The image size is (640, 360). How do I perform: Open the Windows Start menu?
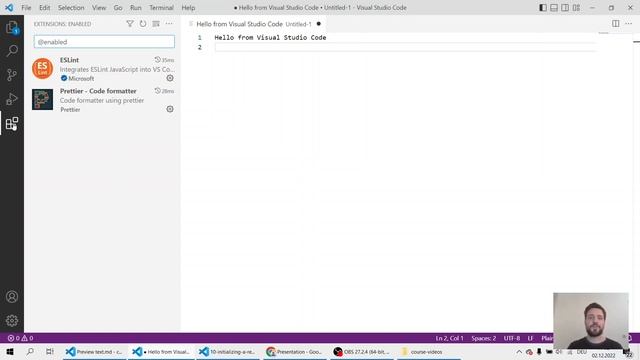point(10,352)
